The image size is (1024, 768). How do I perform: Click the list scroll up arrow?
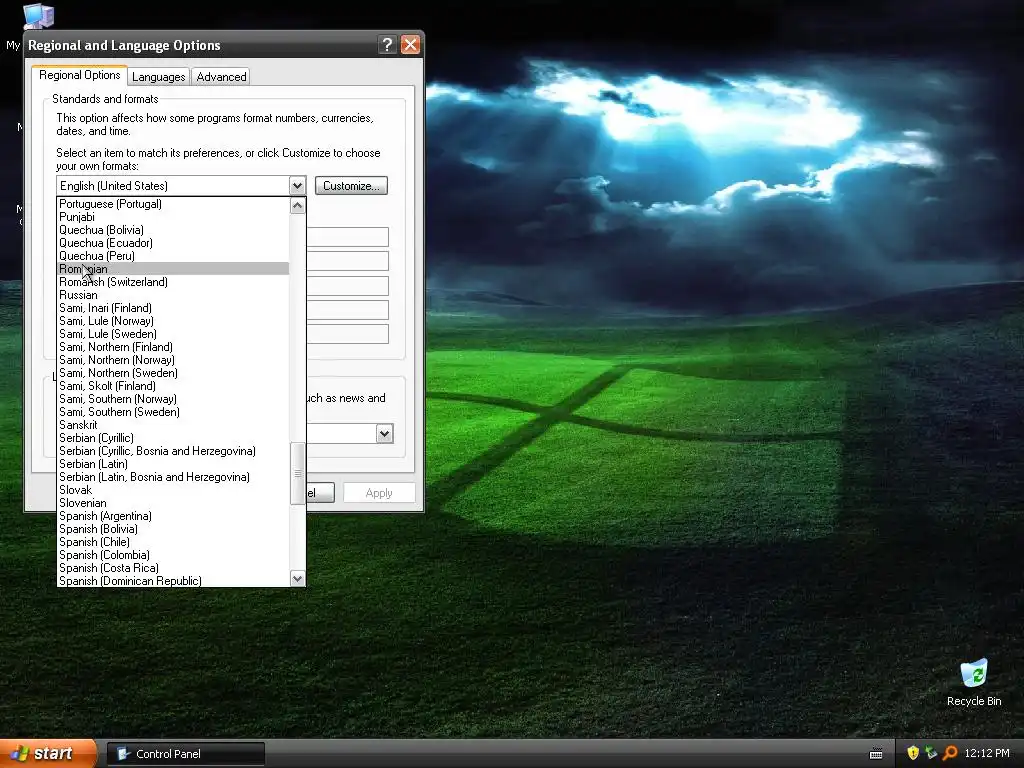[298, 206]
